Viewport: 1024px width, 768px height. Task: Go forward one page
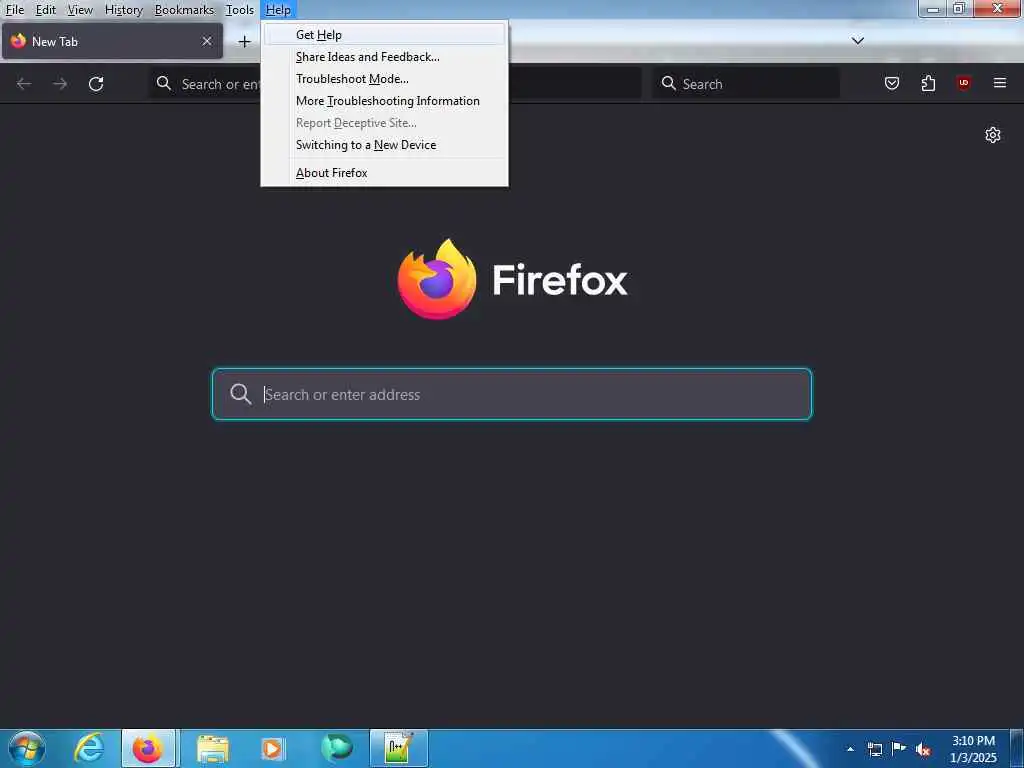(60, 84)
